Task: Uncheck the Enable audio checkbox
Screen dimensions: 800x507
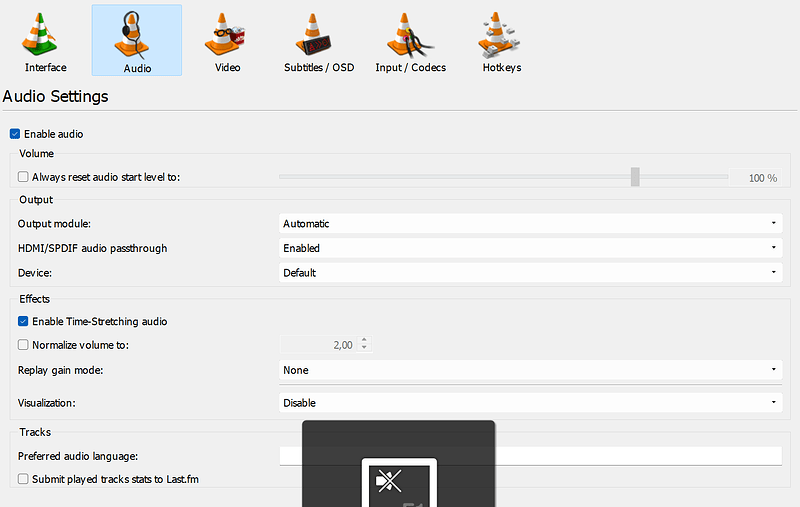Action: pos(15,134)
